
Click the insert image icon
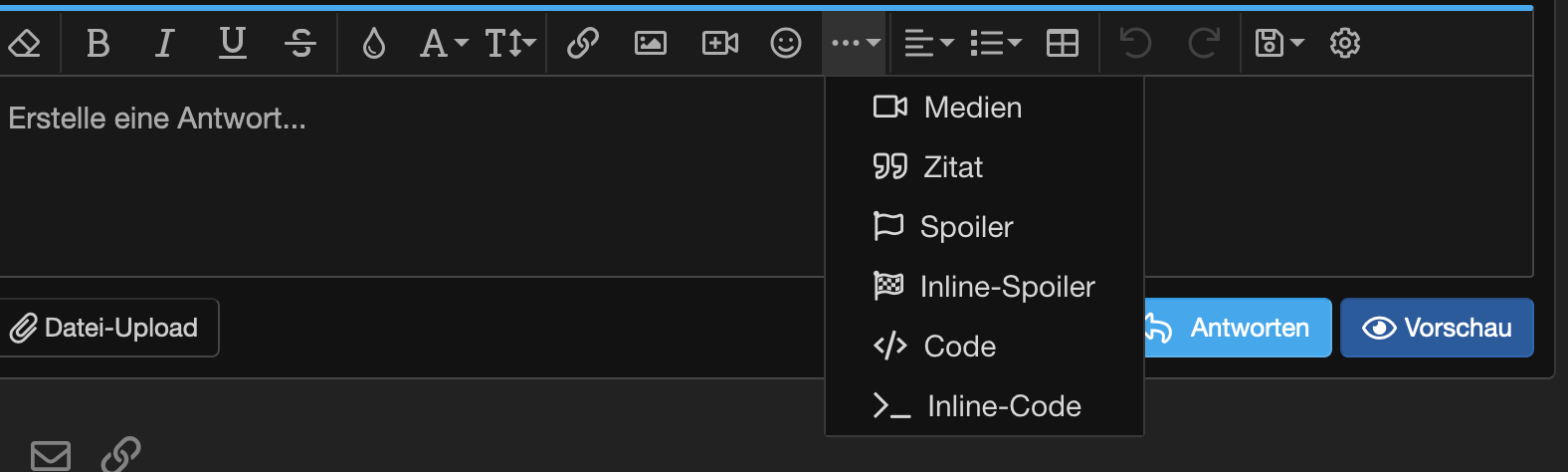coord(651,43)
